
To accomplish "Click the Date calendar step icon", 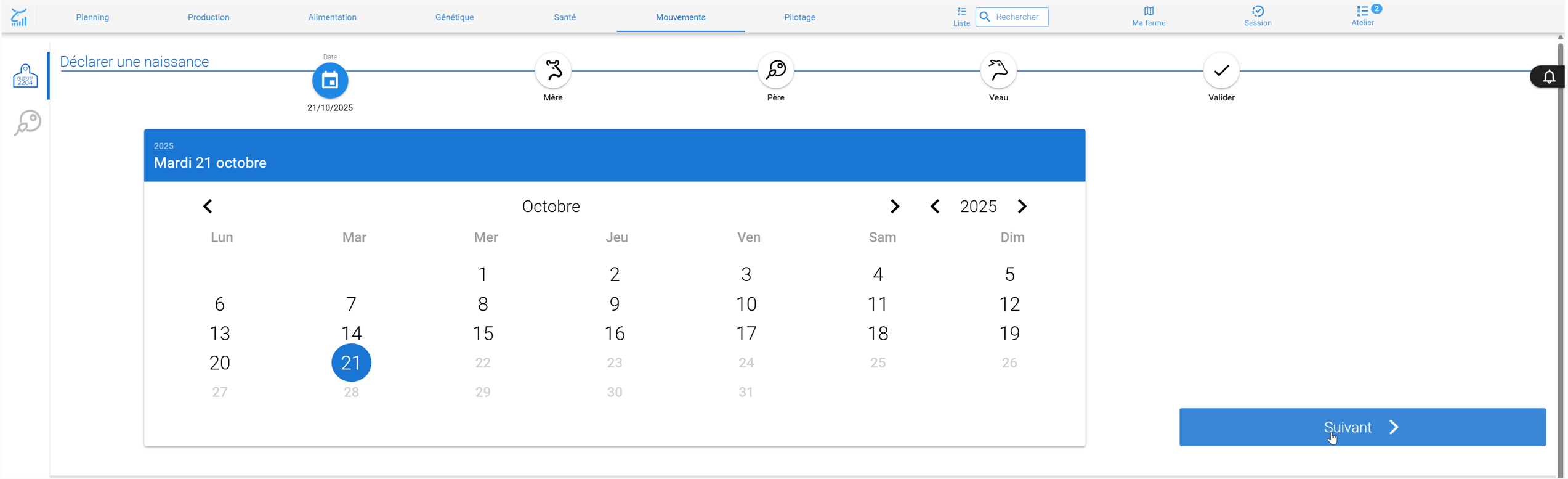I will click(x=331, y=80).
